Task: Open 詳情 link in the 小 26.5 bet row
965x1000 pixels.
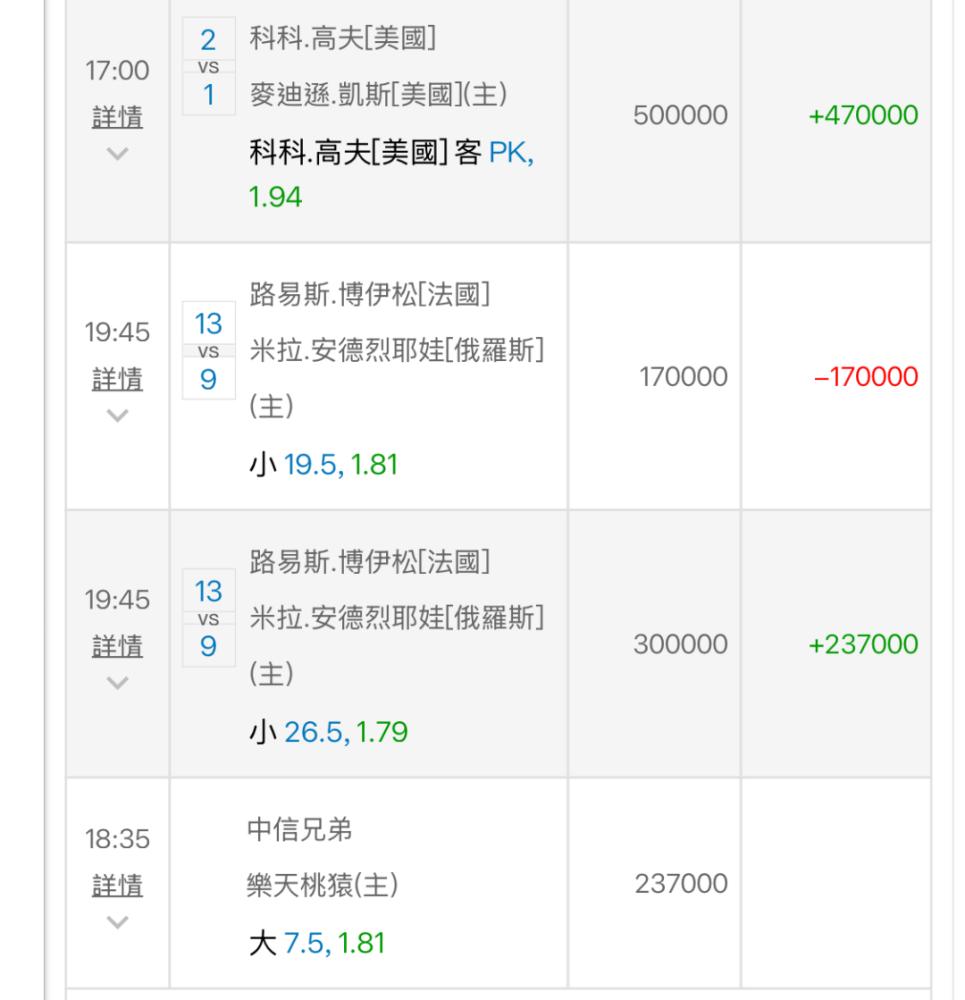Action: 117,647
